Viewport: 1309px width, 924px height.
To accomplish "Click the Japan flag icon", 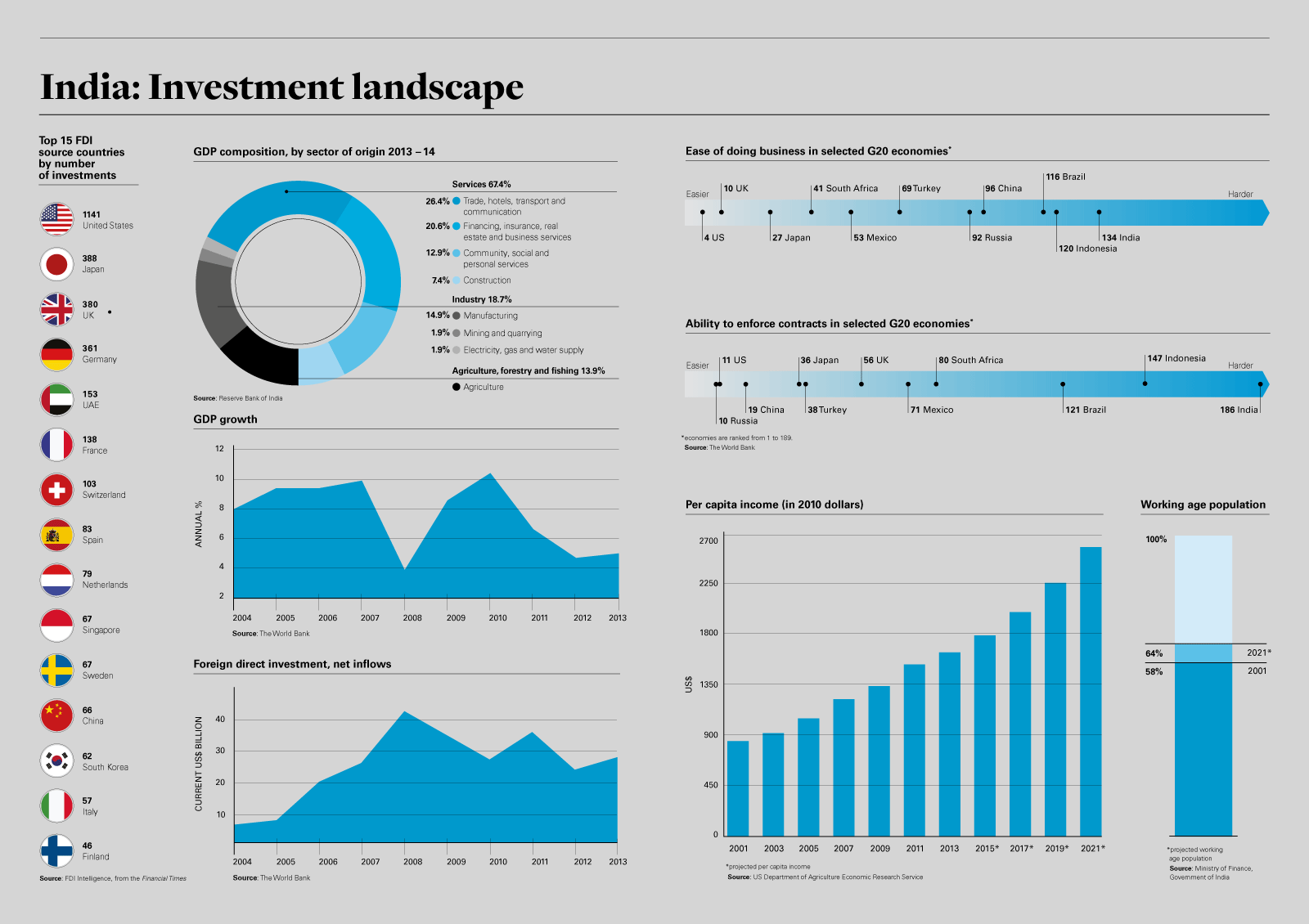I will click(x=56, y=264).
